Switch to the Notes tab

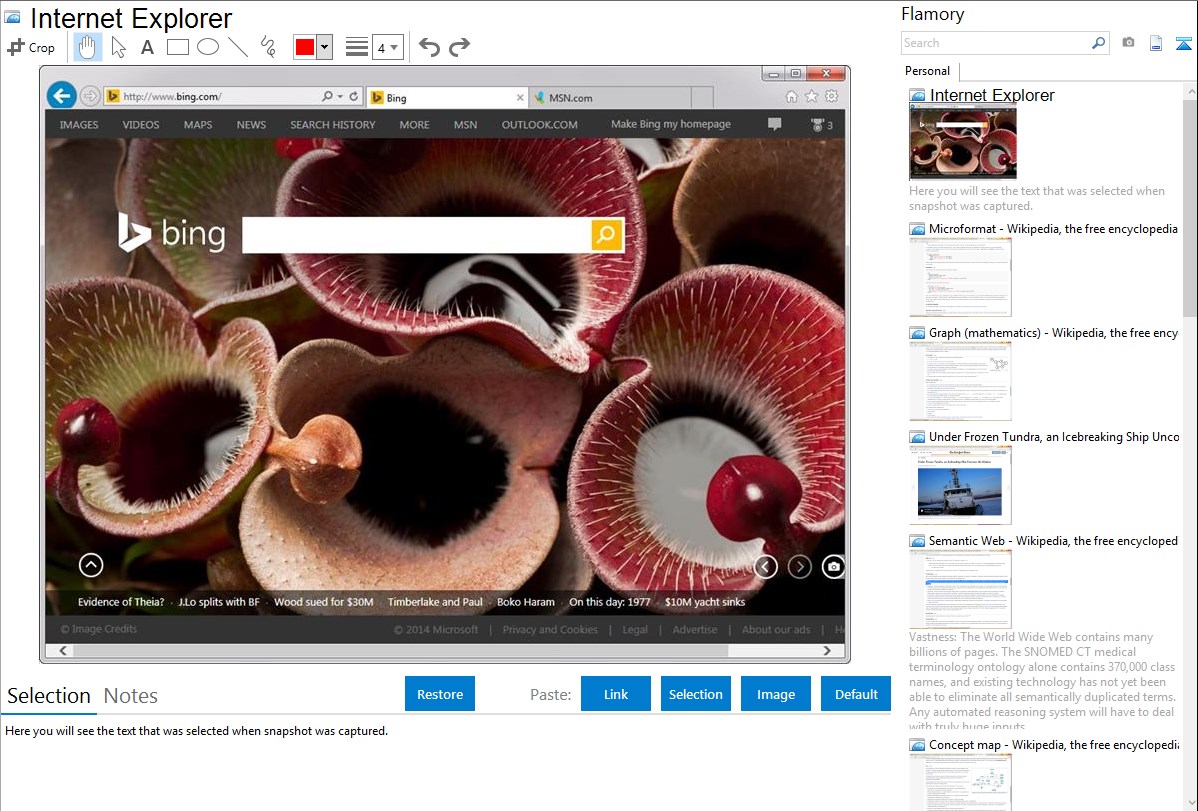point(131,696)
